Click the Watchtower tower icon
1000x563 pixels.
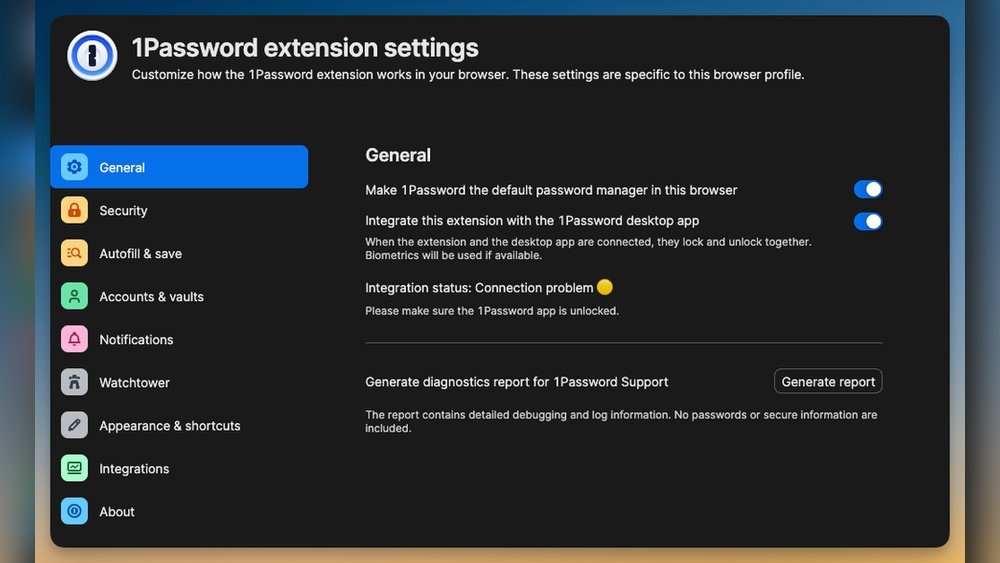click(x=75, y=383)
